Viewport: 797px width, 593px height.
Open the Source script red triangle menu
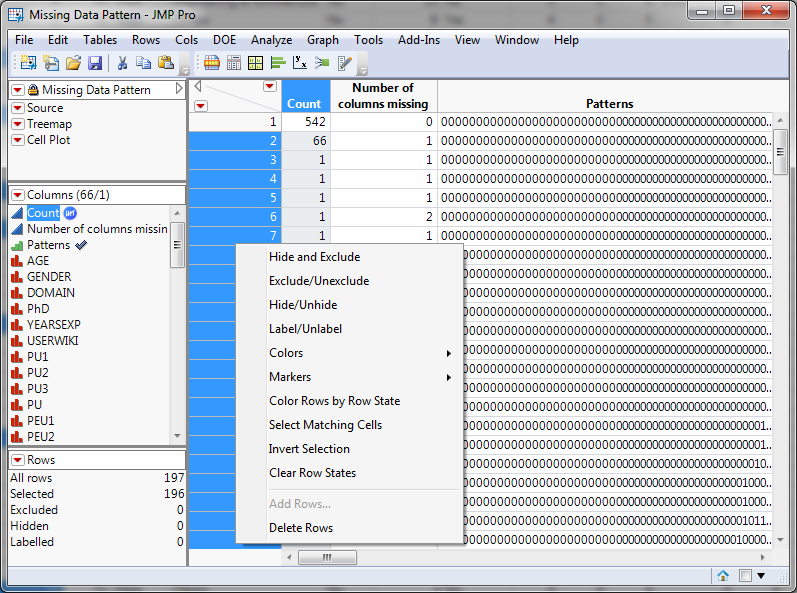pyautogui.click(x=18, y=108)
